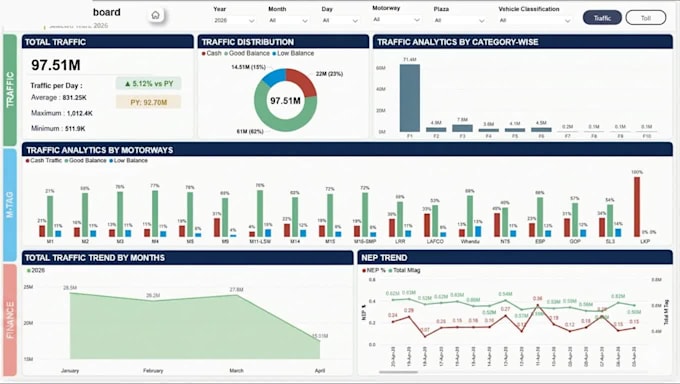
Task: Click the red 100% bar for LKP
Action: pos(637,207)
